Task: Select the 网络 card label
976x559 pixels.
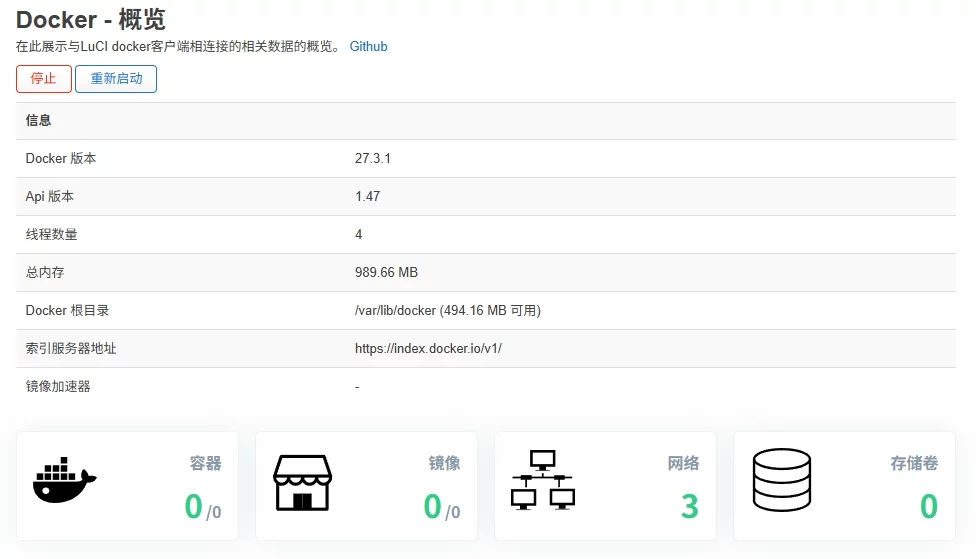Action: point(684,463)
